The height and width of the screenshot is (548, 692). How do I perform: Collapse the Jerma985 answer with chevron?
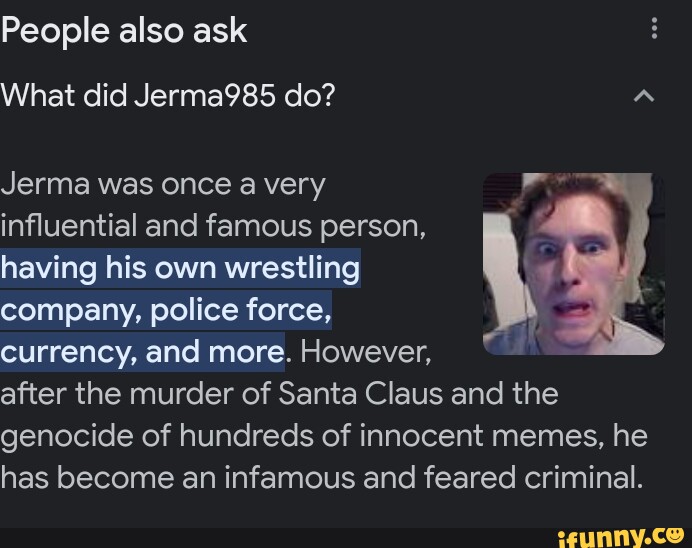pyautogui.click(x=644, y=96)
